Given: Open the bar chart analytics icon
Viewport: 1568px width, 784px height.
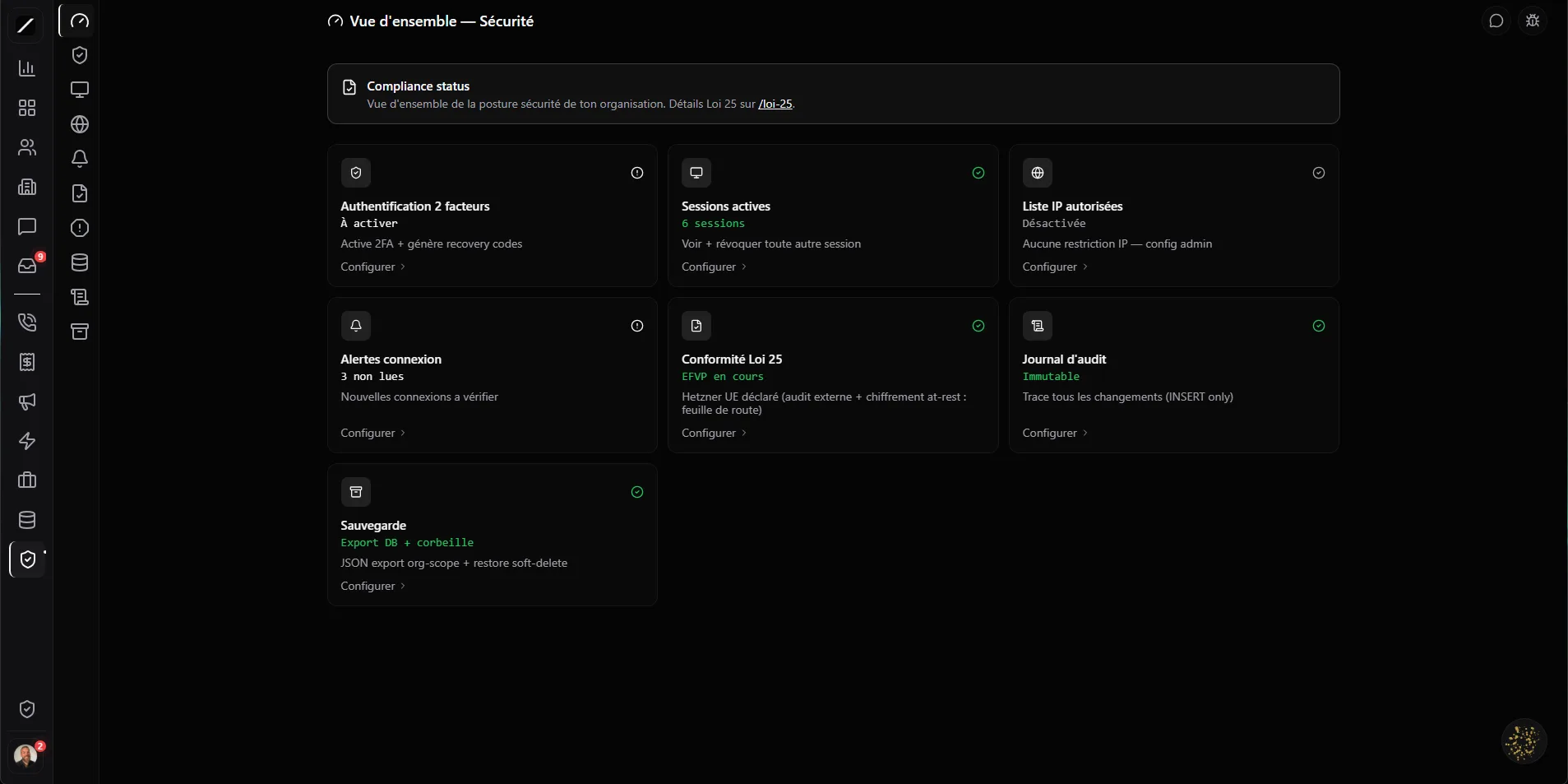Looking at the screenshot, I should pos(27,68).
